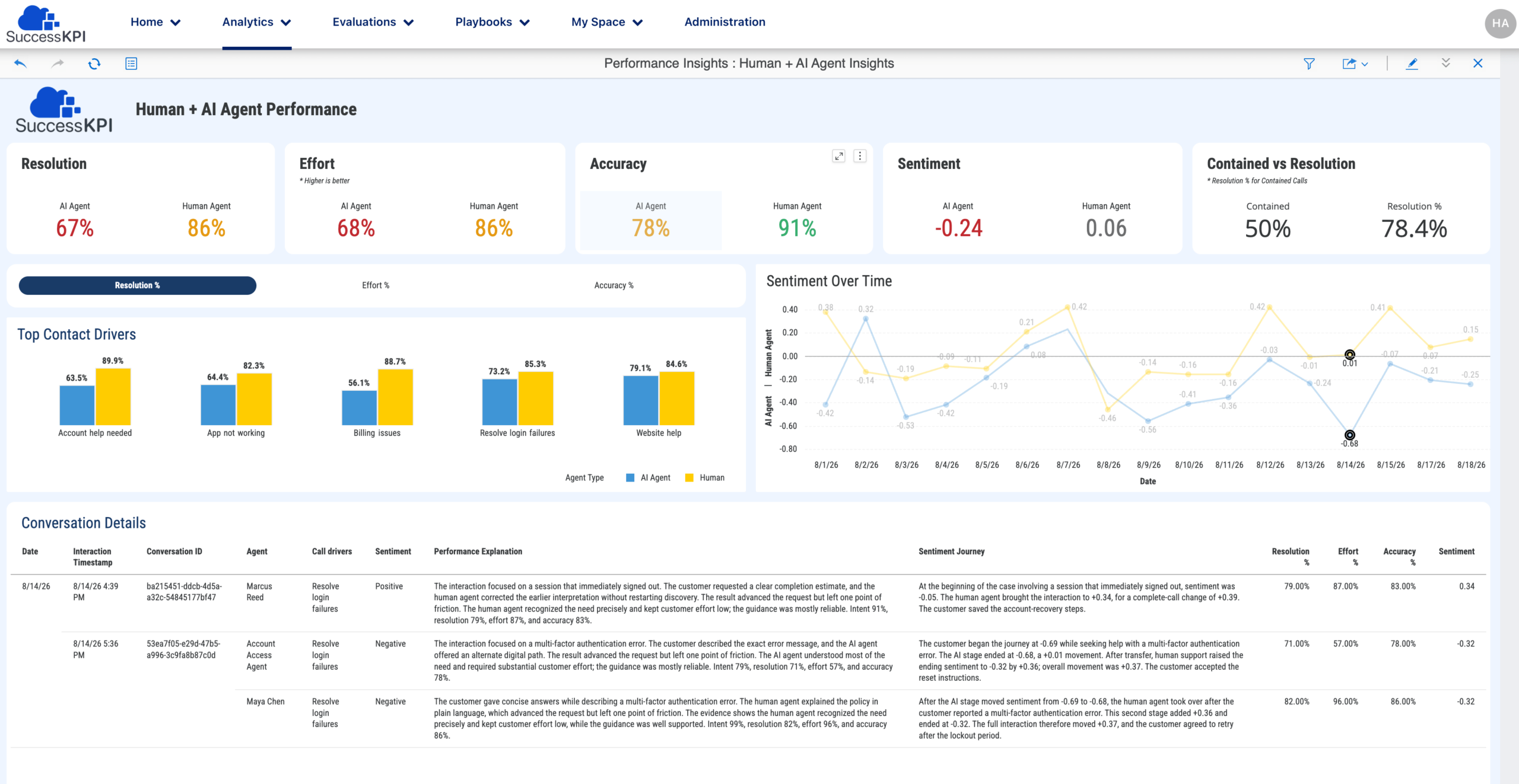Open the HA user avatar
Image resolution: width=1519 pixels, height=784 pixels.
pos(1500,24)
